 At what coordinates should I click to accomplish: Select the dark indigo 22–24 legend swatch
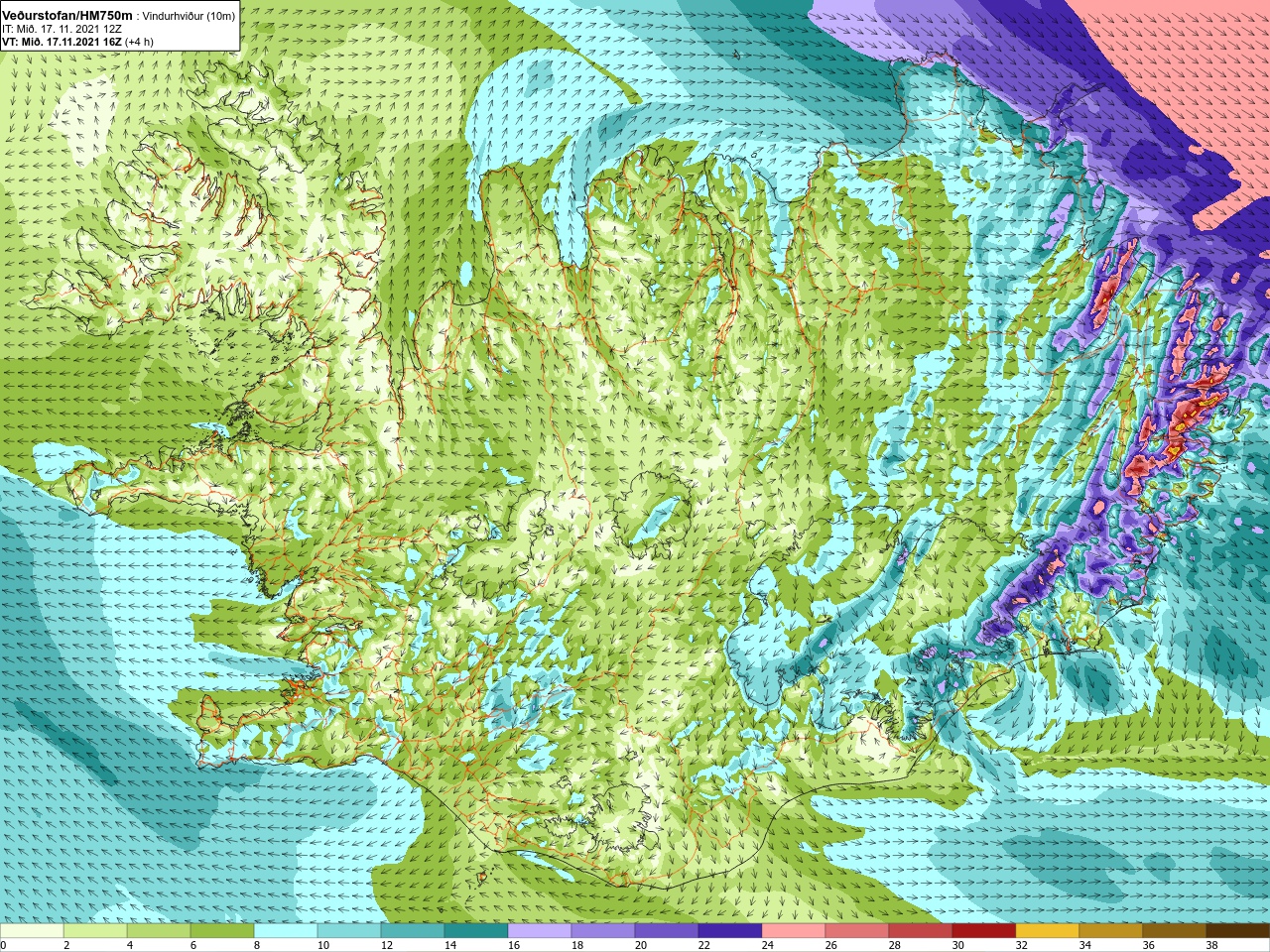pyautogui.click(x=730, y=932)
